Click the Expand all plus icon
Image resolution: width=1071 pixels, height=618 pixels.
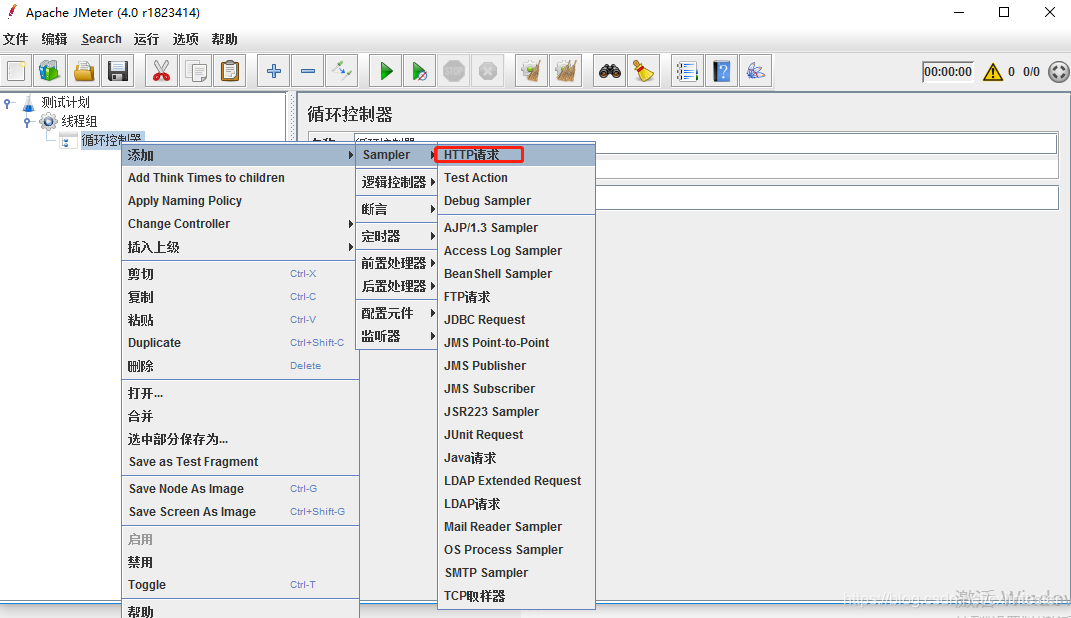point(274,71)
